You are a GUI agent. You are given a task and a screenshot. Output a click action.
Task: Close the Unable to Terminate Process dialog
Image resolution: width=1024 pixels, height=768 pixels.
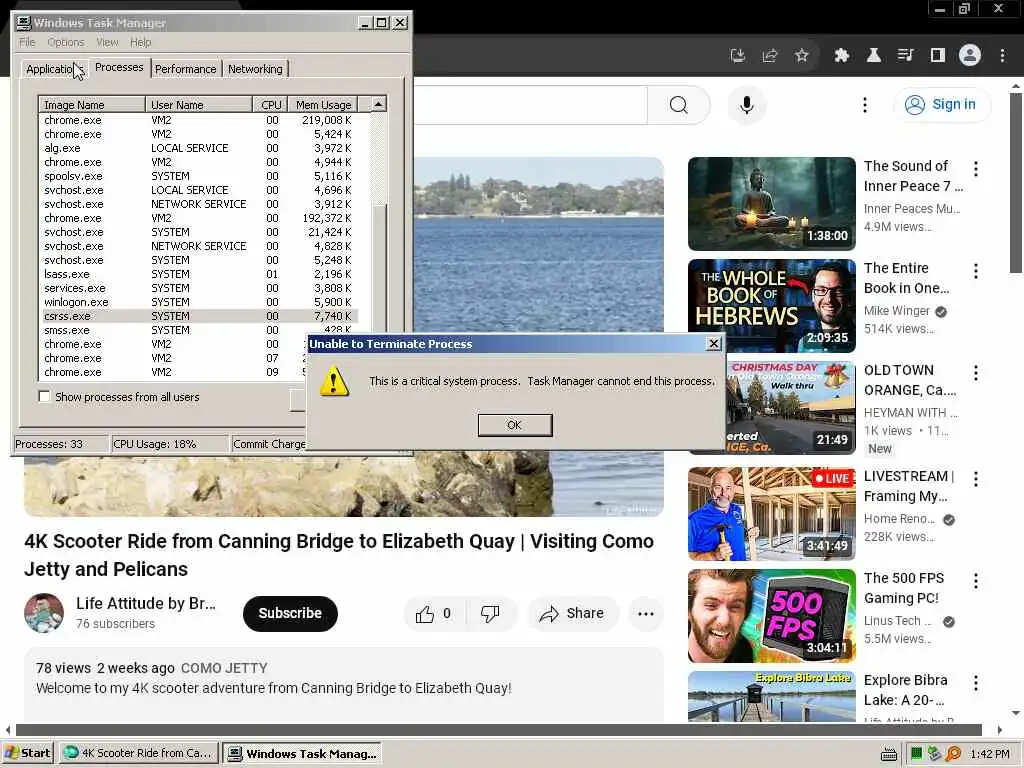(x=714, y=344)
